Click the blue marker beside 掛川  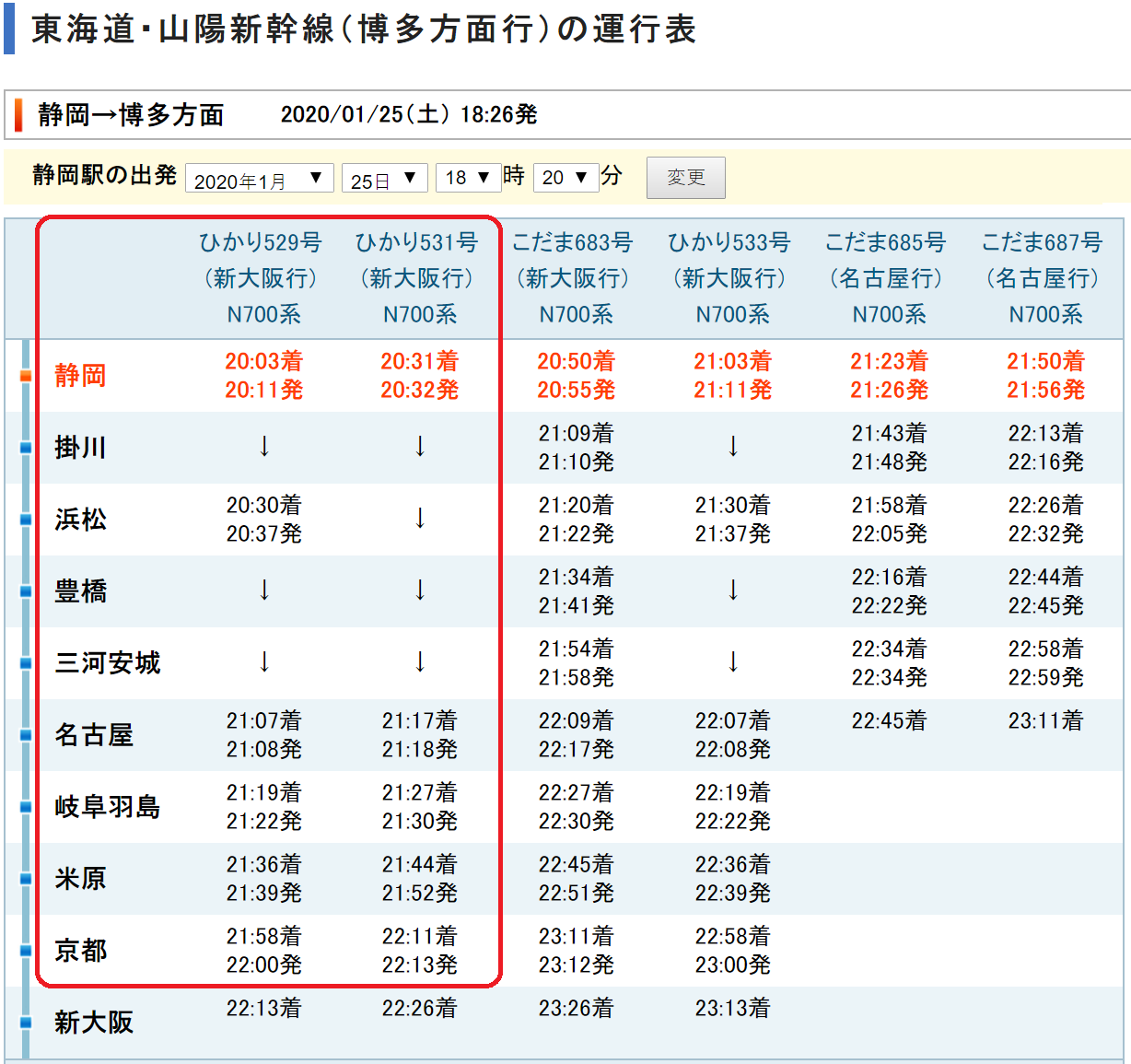26,448
